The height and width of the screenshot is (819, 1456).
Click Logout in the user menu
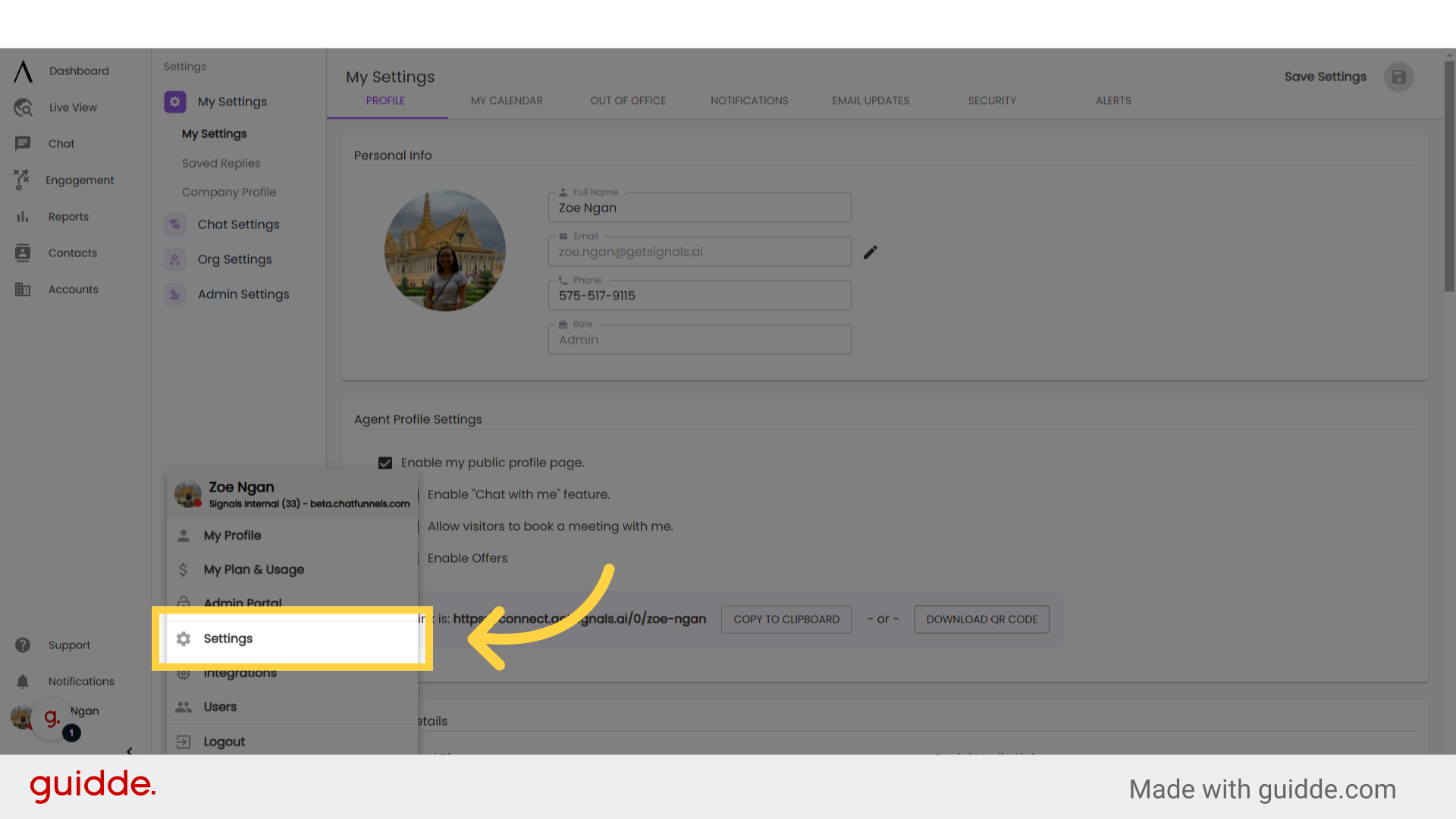click(292, 742)
